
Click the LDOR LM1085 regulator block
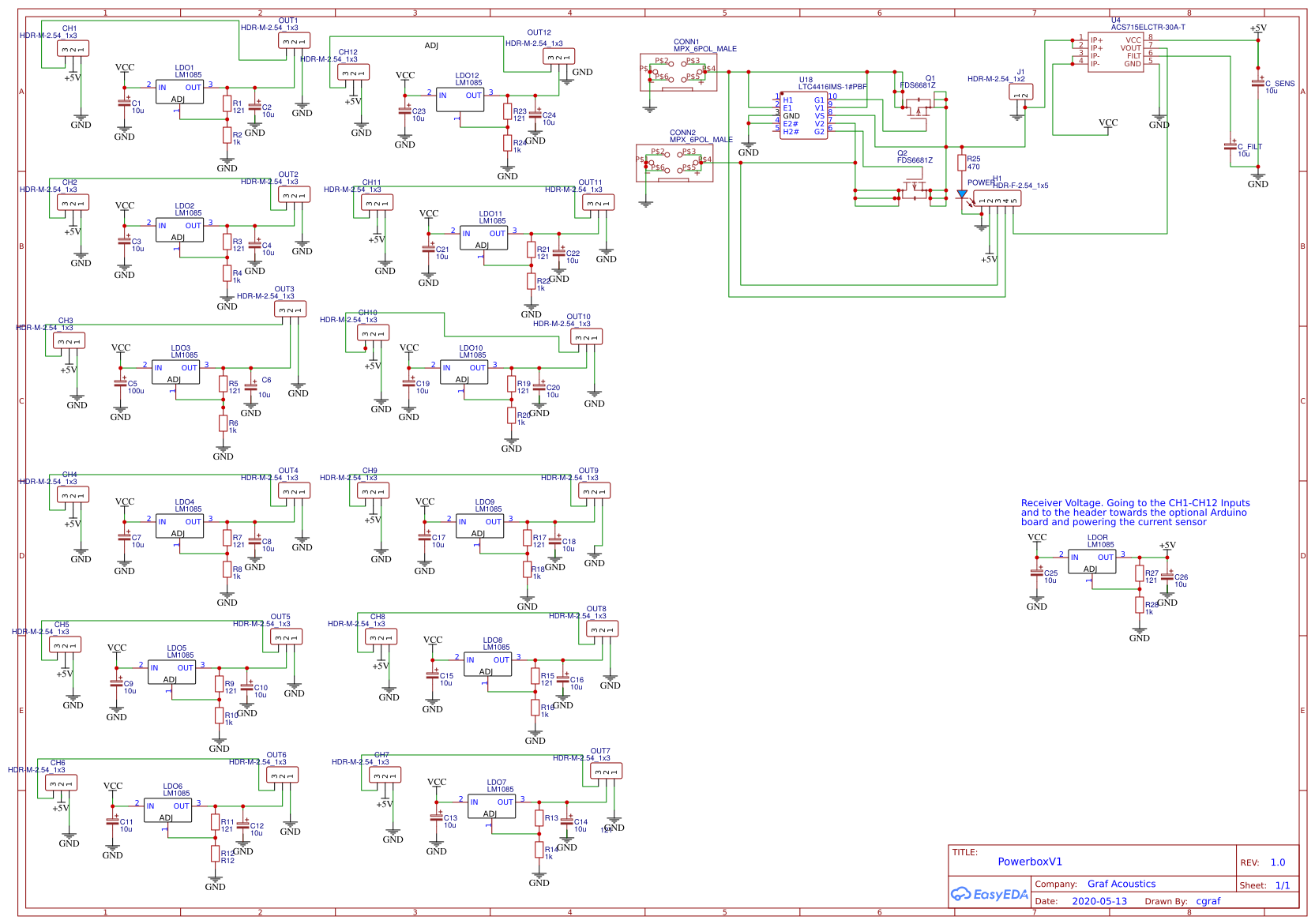pyautogui.click(x=1091, y=562)
